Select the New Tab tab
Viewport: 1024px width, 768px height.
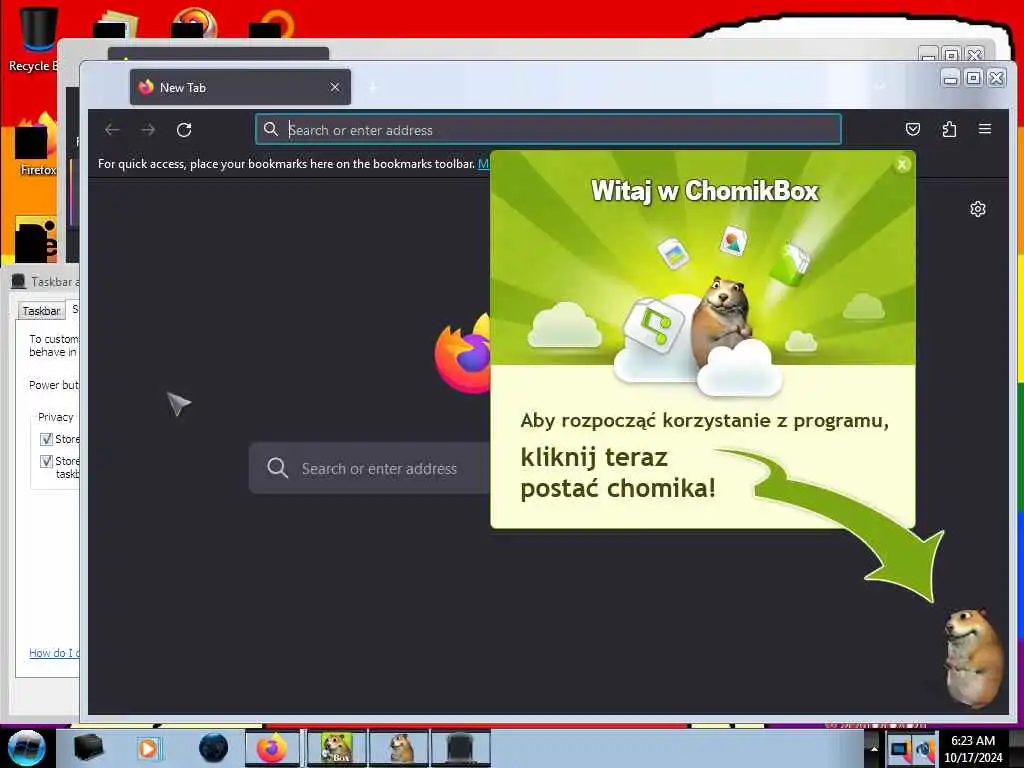point(240,87)
